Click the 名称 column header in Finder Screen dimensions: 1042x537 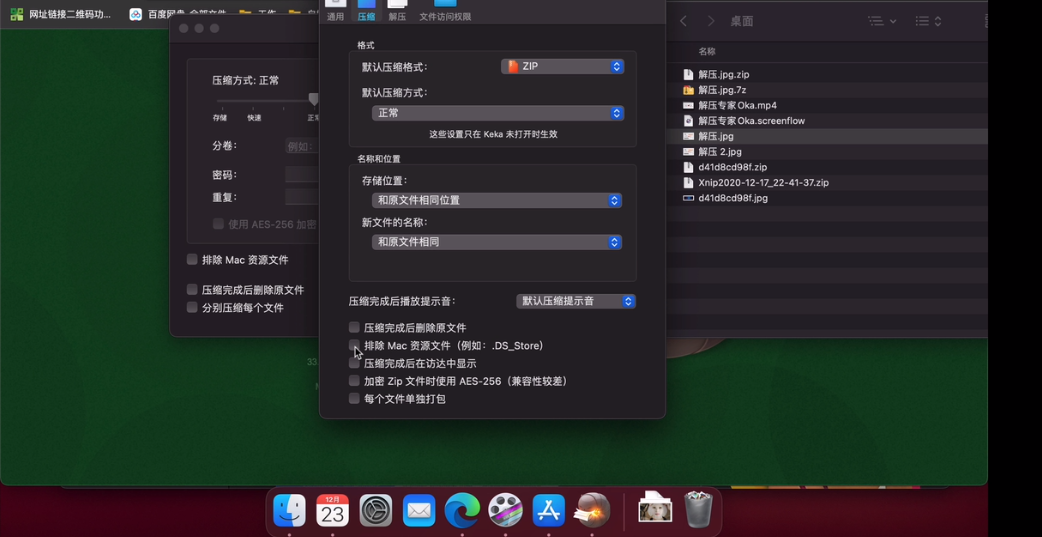707,51
